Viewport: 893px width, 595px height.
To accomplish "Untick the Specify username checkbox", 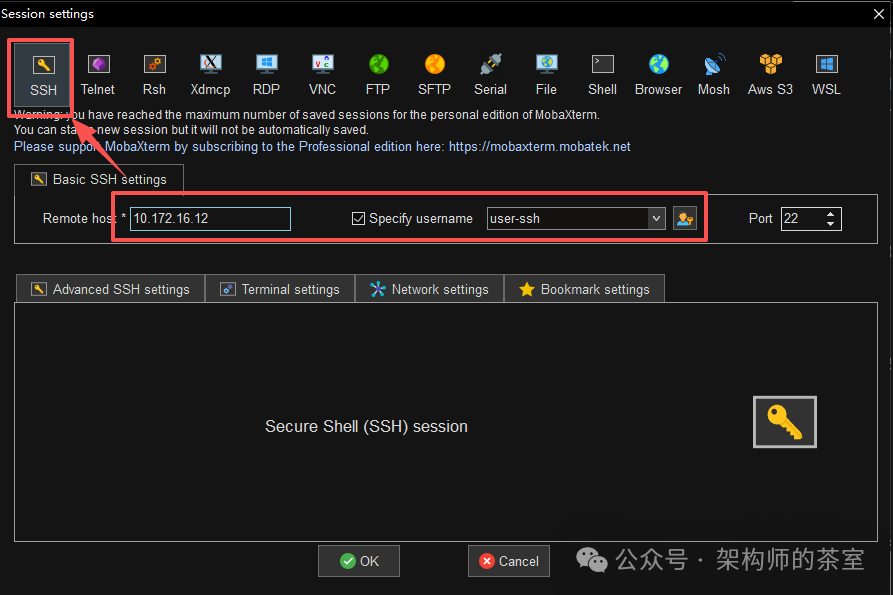I will coord(358,219).
